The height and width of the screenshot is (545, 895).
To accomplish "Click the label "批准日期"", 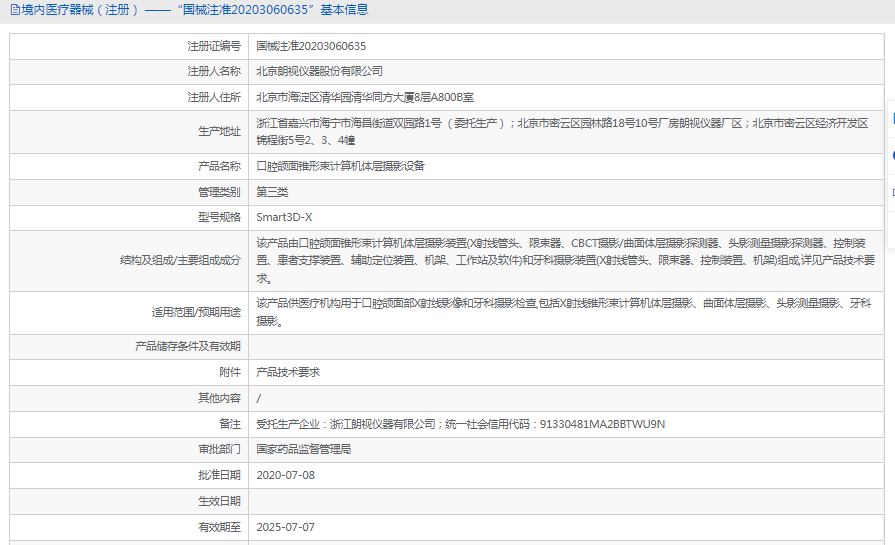I will (x=219, y=475).
